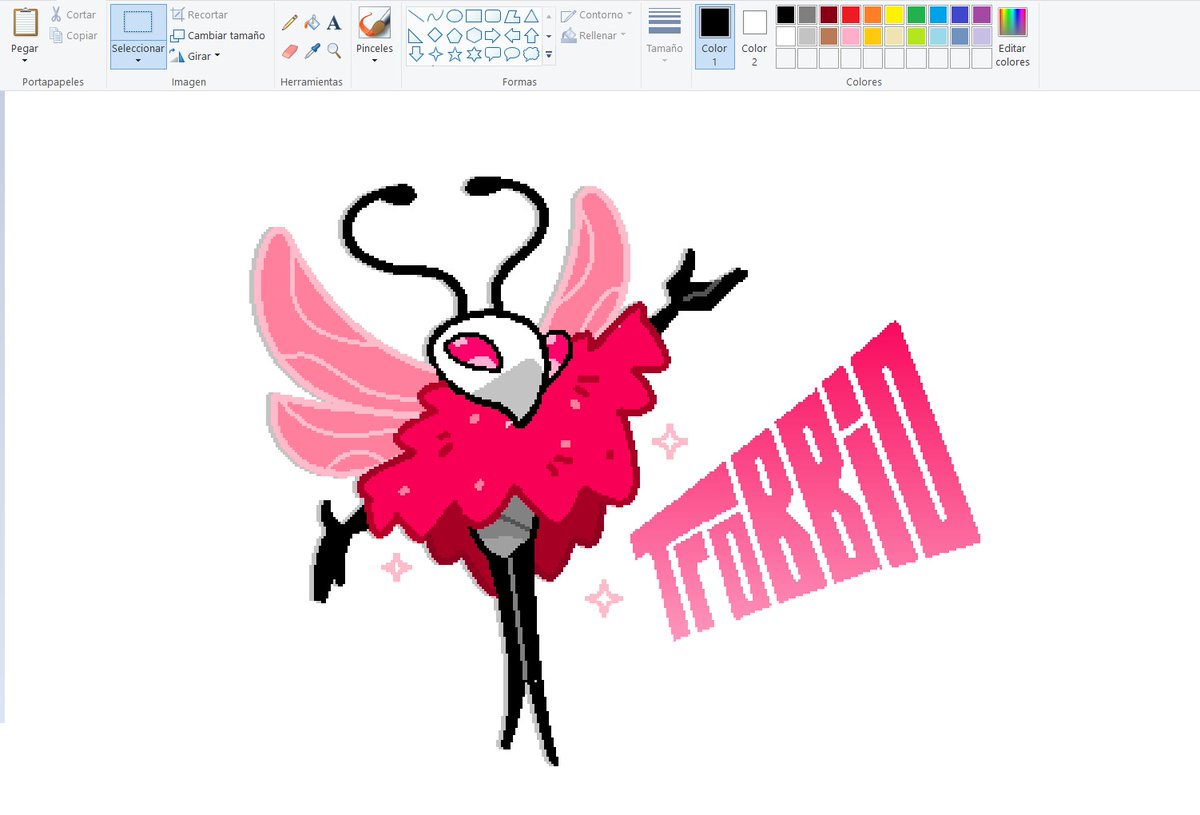
Task: Show the next row of shapes
Action: click(549, 36)
